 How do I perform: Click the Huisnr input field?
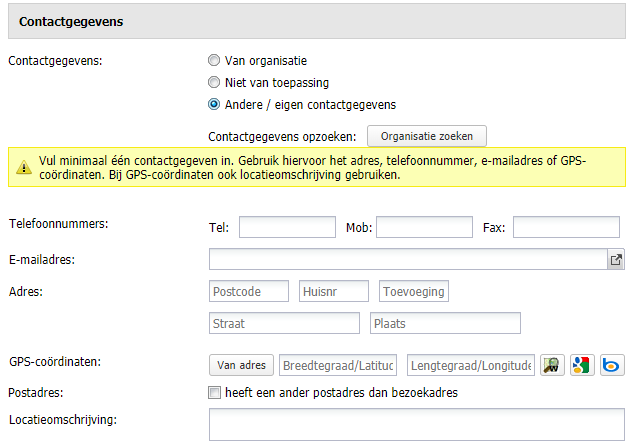click(334, 291)
